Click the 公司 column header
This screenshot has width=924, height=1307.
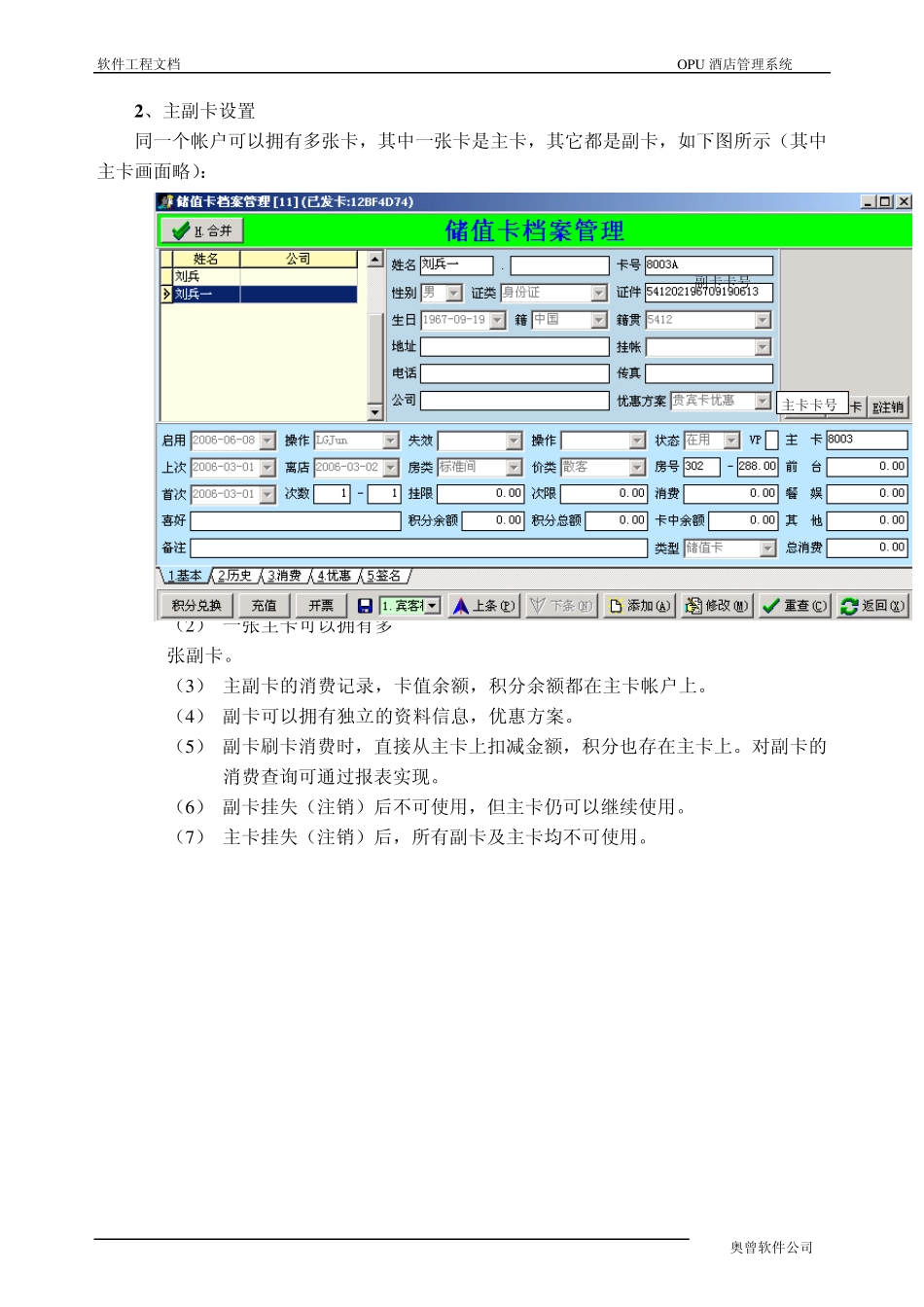(x=299, y=259)
